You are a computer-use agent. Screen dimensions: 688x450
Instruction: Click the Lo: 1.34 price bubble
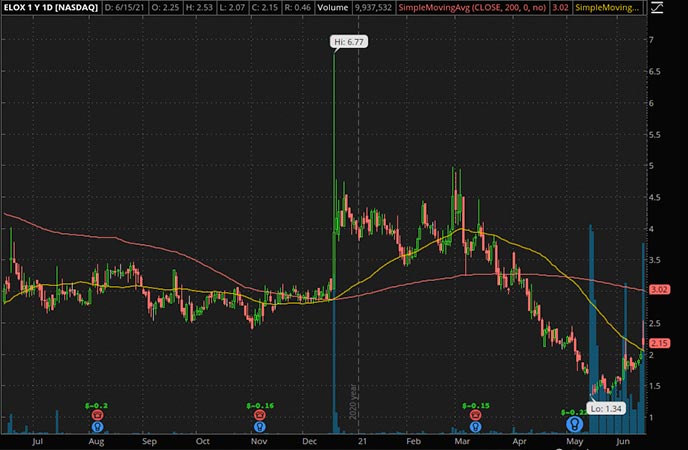pos(606,409)
